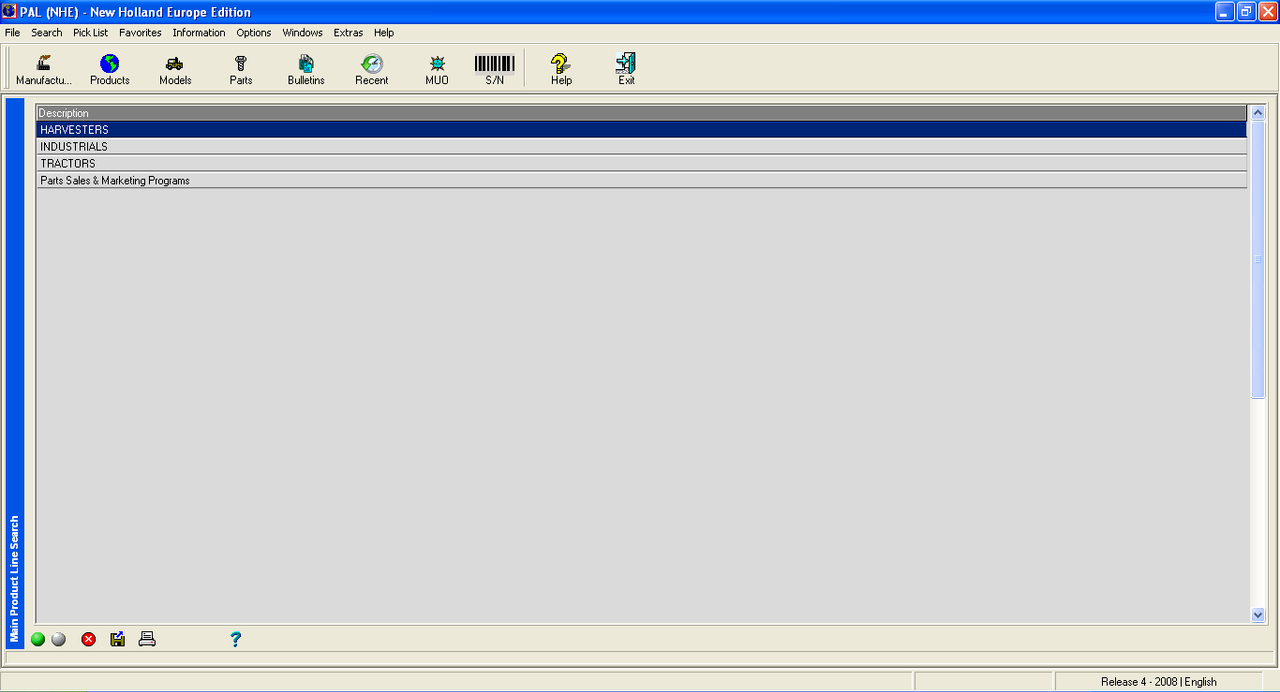This screenshot has height=692, width=1280.
Task: Open the Favorites menu
Action: (140, 33)
